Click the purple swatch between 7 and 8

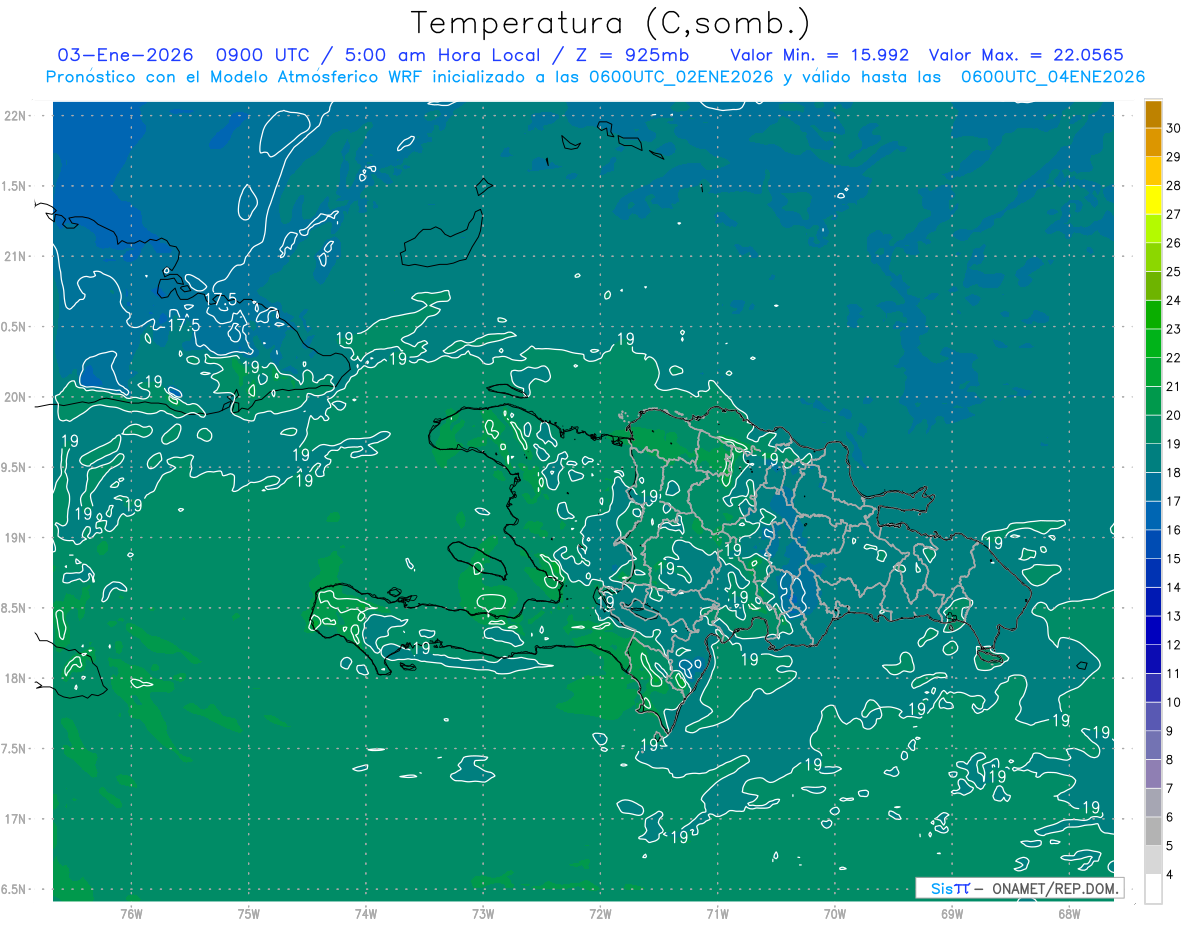click(x=1153, y=774)
